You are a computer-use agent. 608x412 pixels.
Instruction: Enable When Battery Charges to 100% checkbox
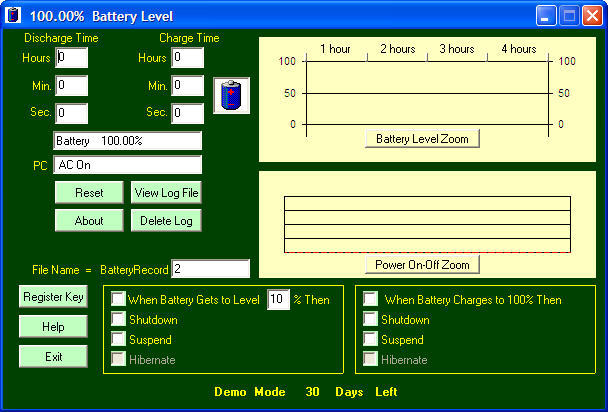371,299
